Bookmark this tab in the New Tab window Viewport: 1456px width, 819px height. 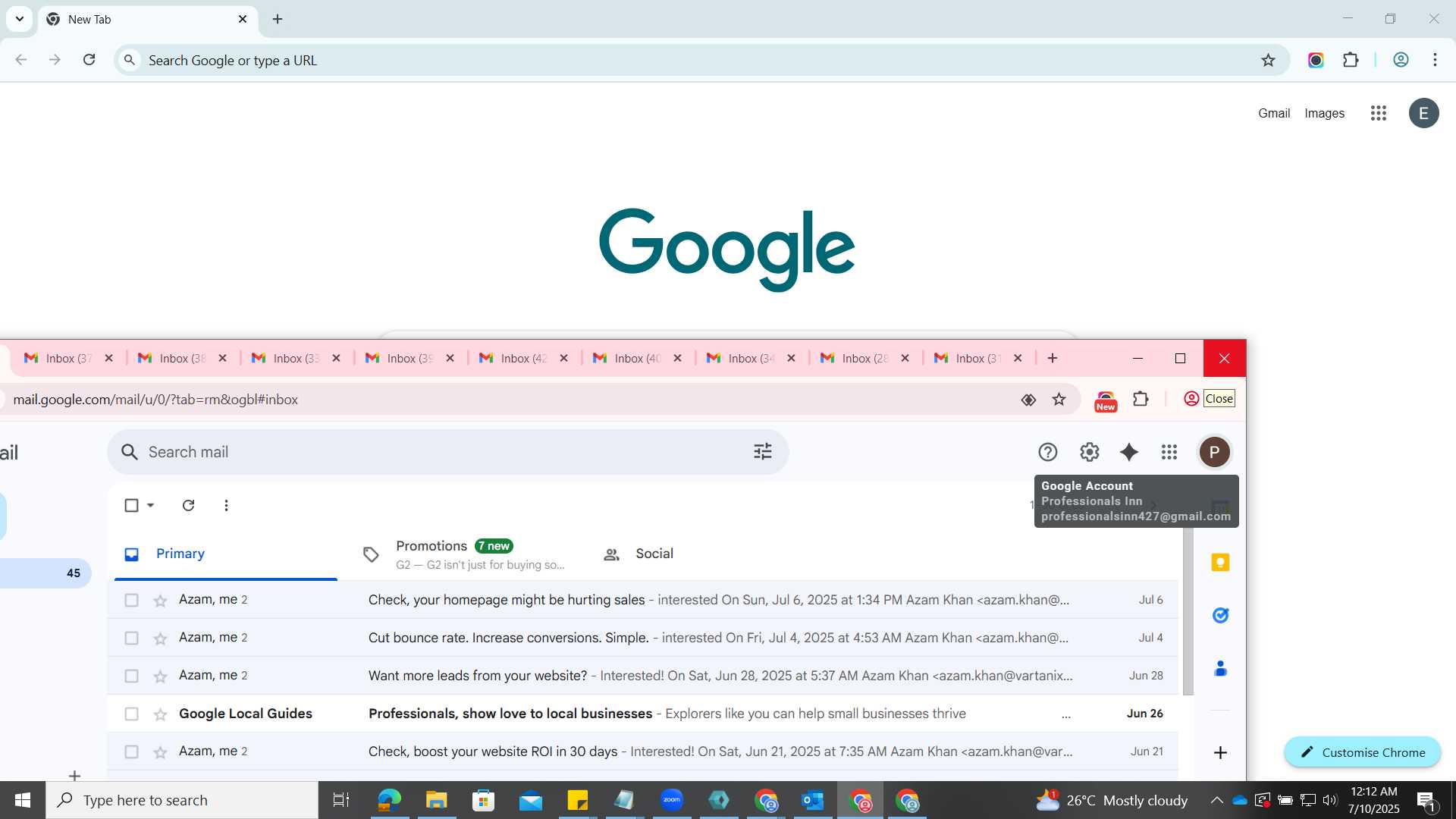1268,60
